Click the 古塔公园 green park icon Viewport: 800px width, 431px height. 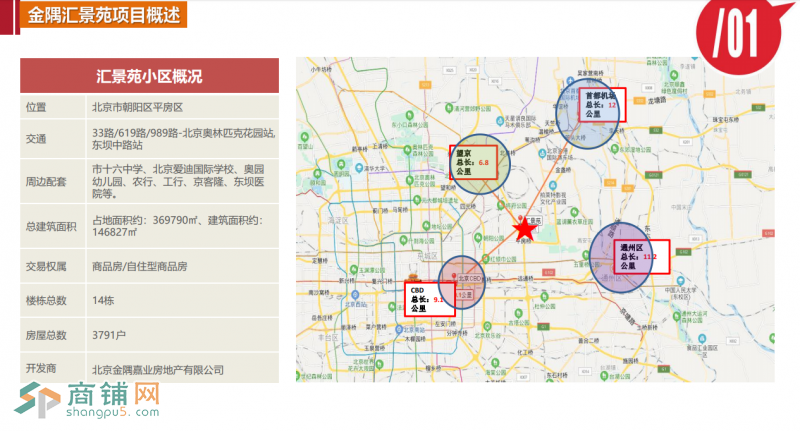(x=518, y=313)
